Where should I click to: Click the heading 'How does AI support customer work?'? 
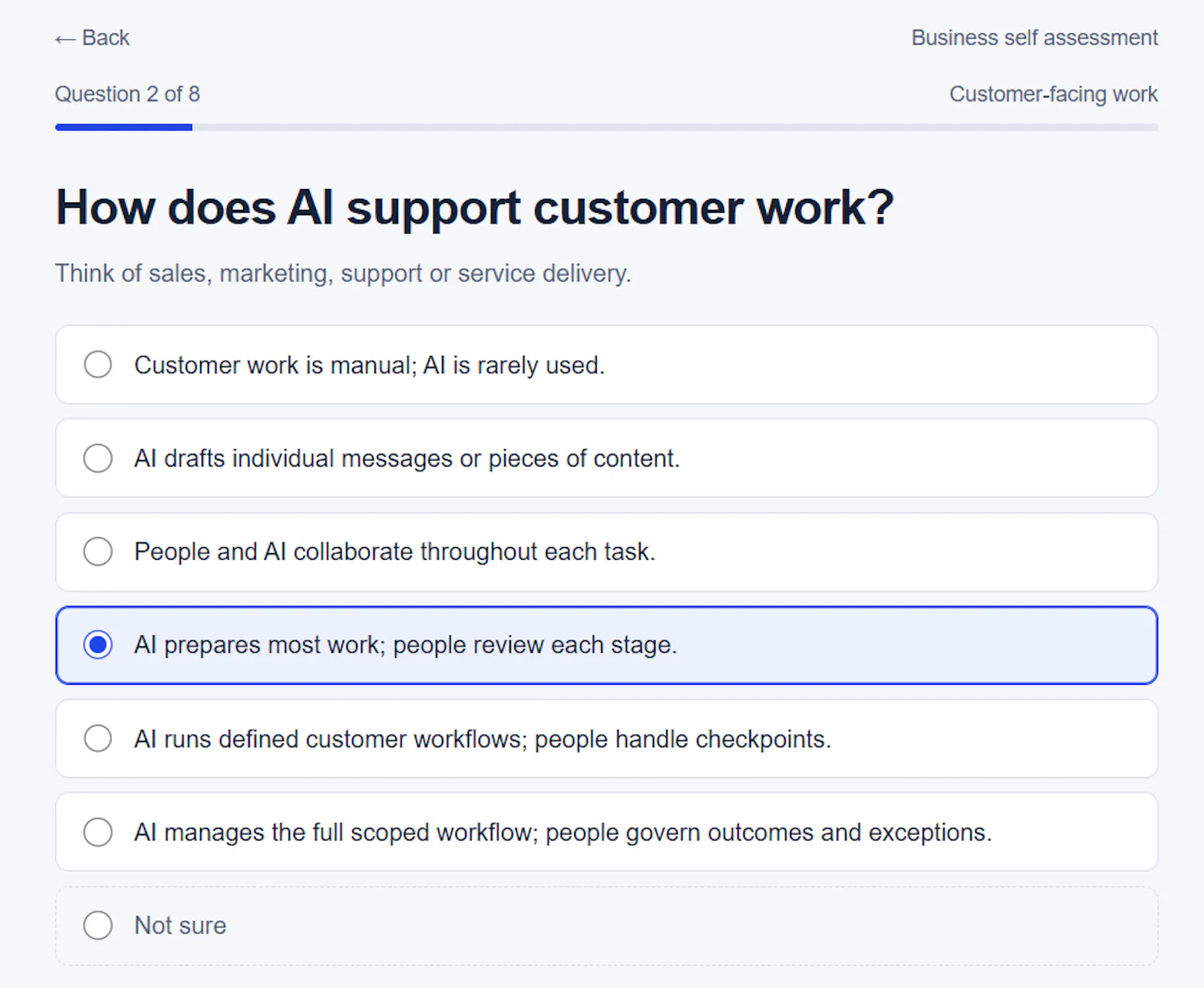475,208
